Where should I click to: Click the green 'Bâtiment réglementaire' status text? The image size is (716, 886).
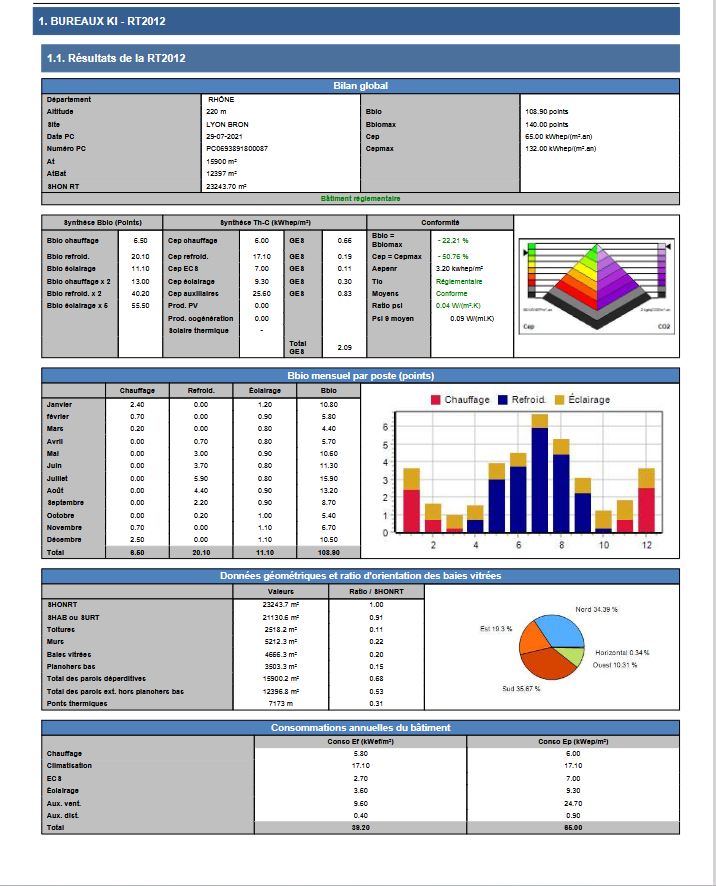(361, 199)
